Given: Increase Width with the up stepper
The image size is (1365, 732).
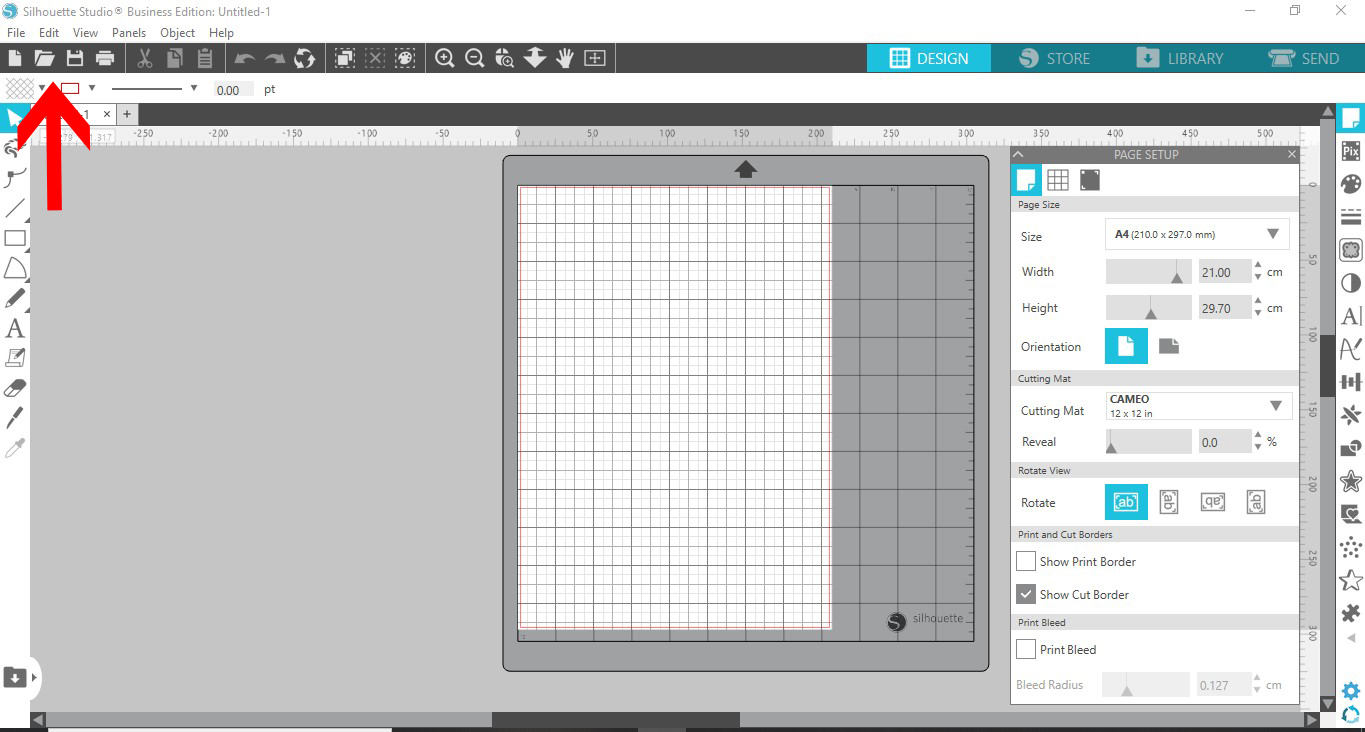Looking at the screenshot, I should click(1258, 266).
